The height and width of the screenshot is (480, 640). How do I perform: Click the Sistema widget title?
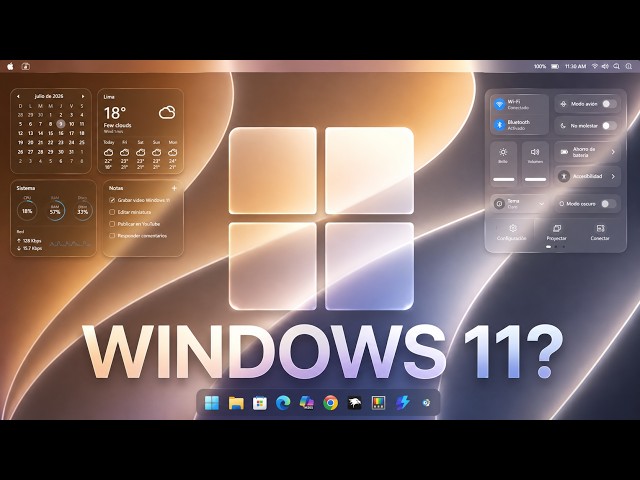(26, 188)
